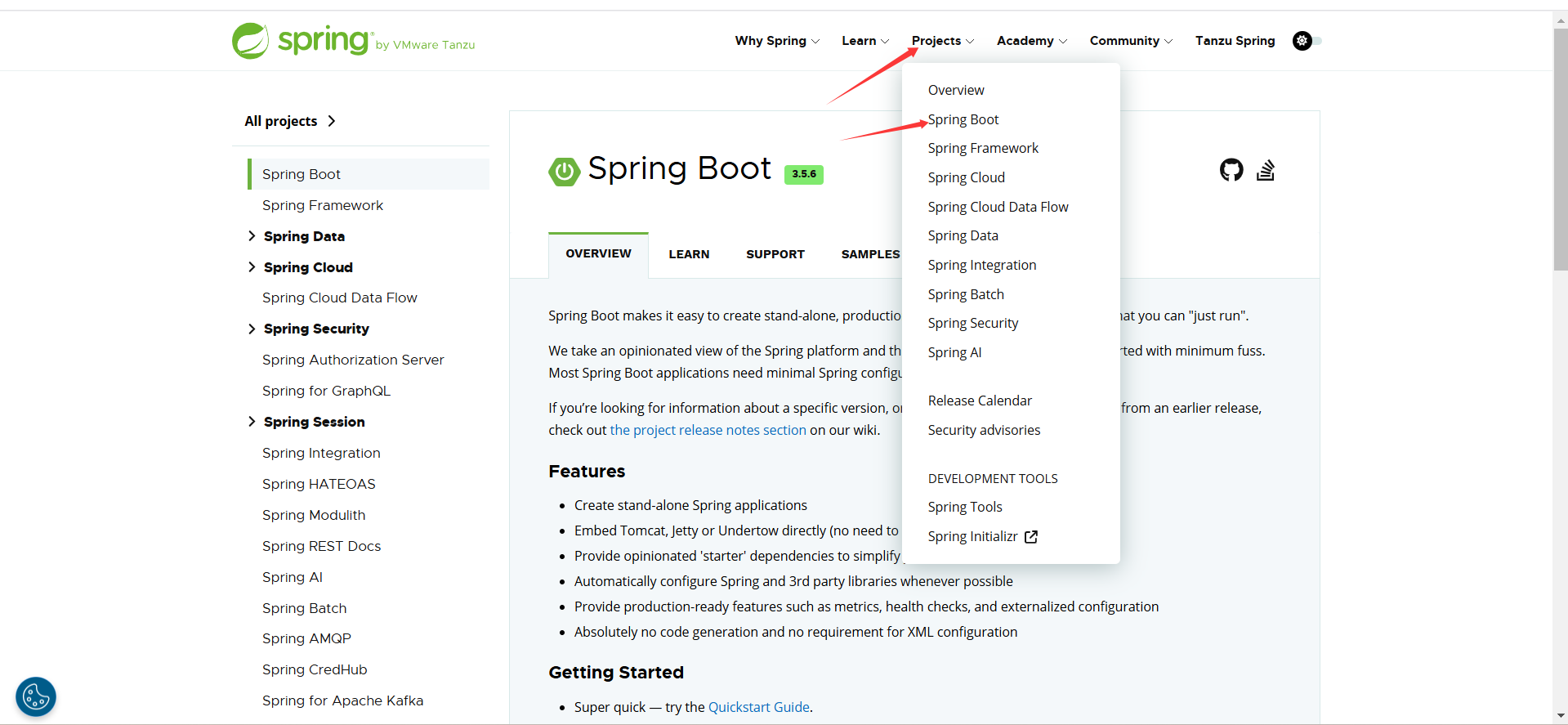Image resolution: width=1568 pixels, height=725 pixels.
Task: Toggle the dark mode theme switch
Action: [1307, 41]
